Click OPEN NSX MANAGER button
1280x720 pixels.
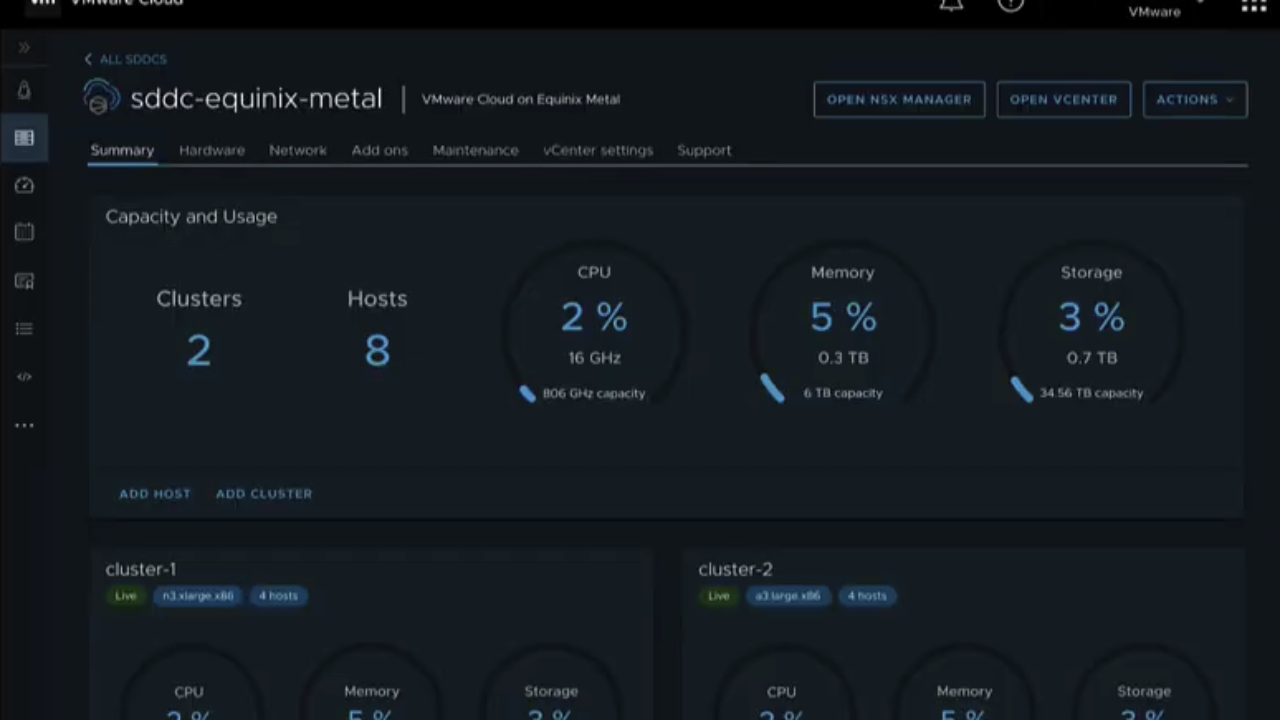[899, 99]
